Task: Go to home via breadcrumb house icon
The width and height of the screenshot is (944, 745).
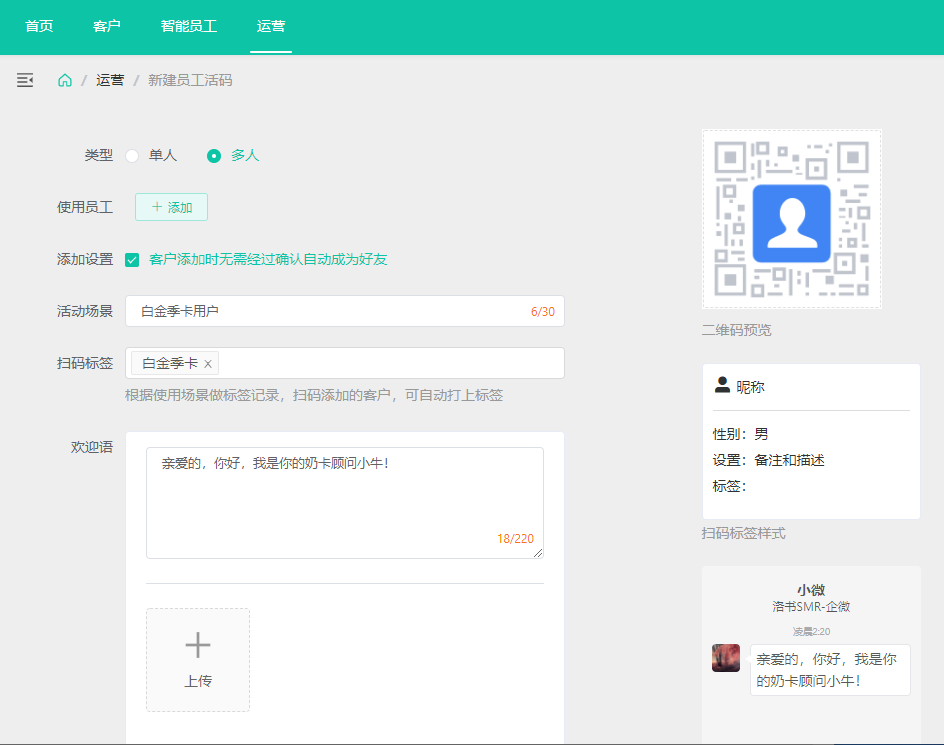Action: coord(65,80)
